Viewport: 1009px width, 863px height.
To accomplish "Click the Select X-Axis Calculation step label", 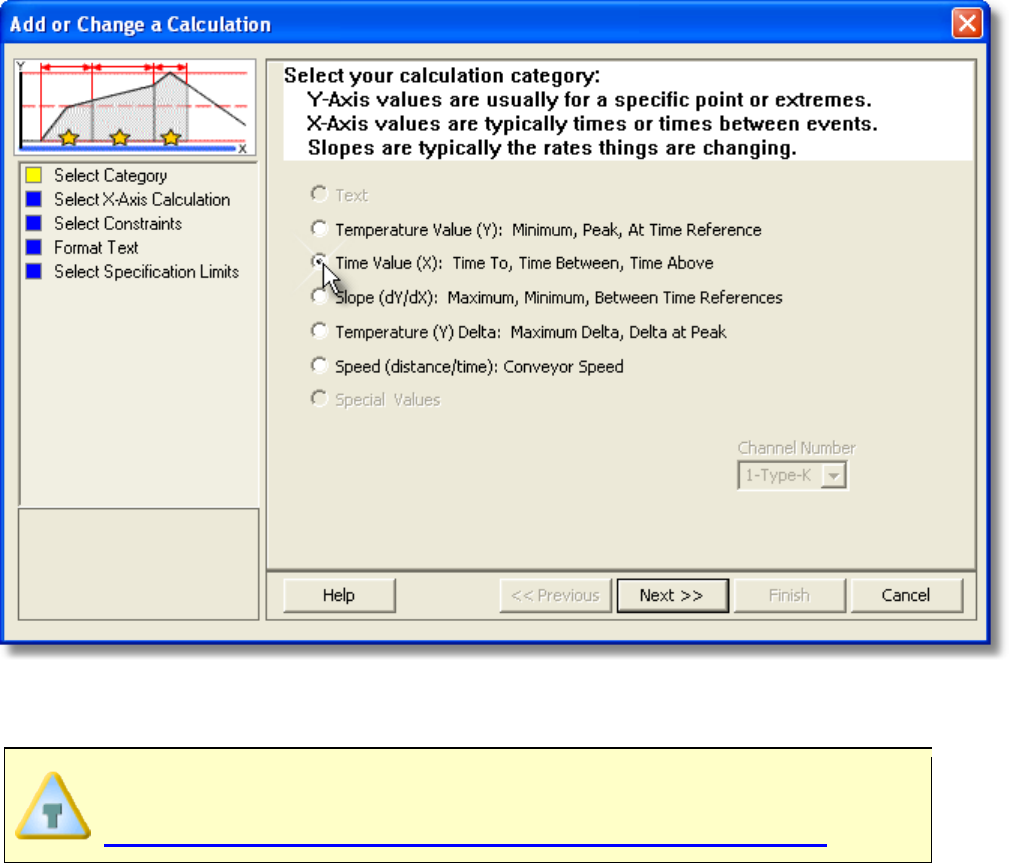I will pos(142,200).
